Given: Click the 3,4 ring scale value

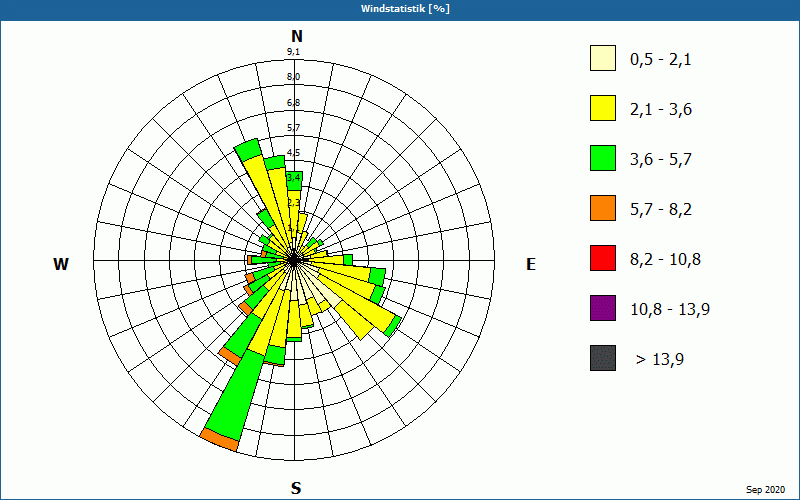Looking at the screenshot, I should (x=293, y=178).
